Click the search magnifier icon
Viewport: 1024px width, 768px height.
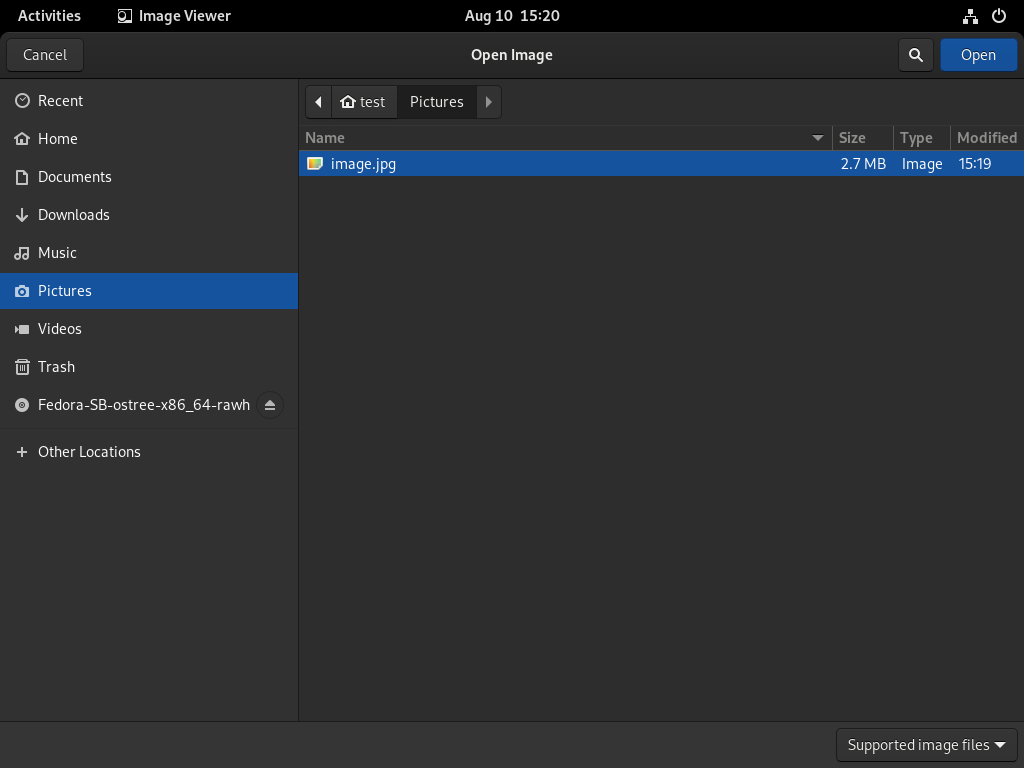(916, 55)
